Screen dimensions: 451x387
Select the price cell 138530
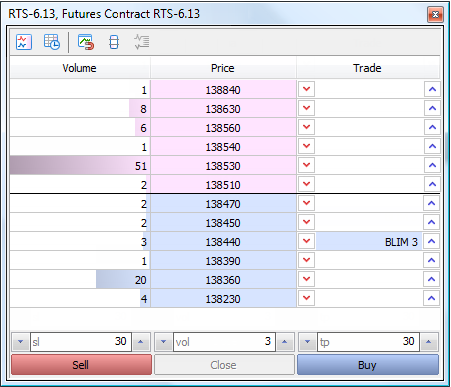click(223, 166)
